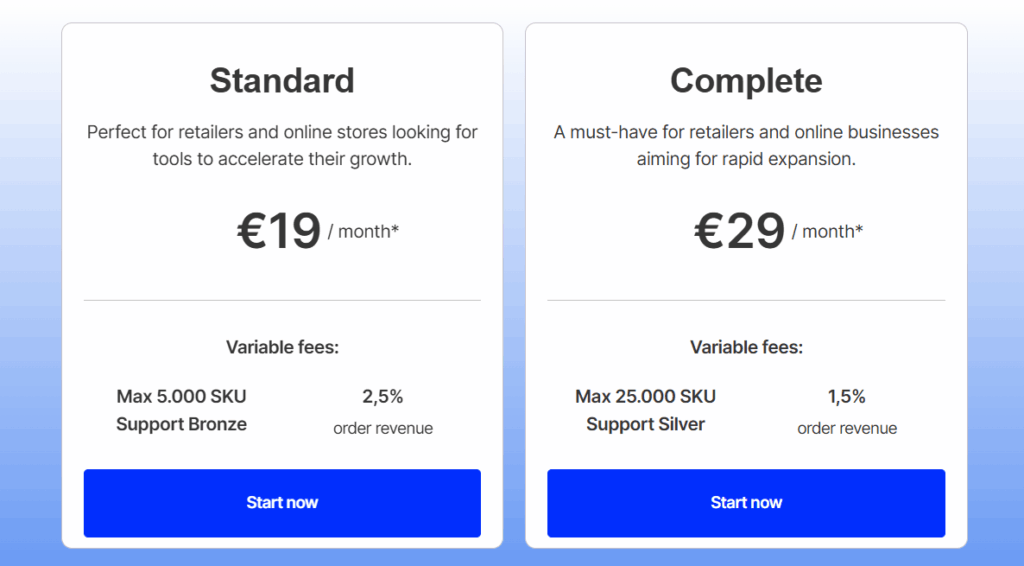Click the Standard plan heading
The height and width of the screenshot is (566, 1024).
click(x=282, y=80)
